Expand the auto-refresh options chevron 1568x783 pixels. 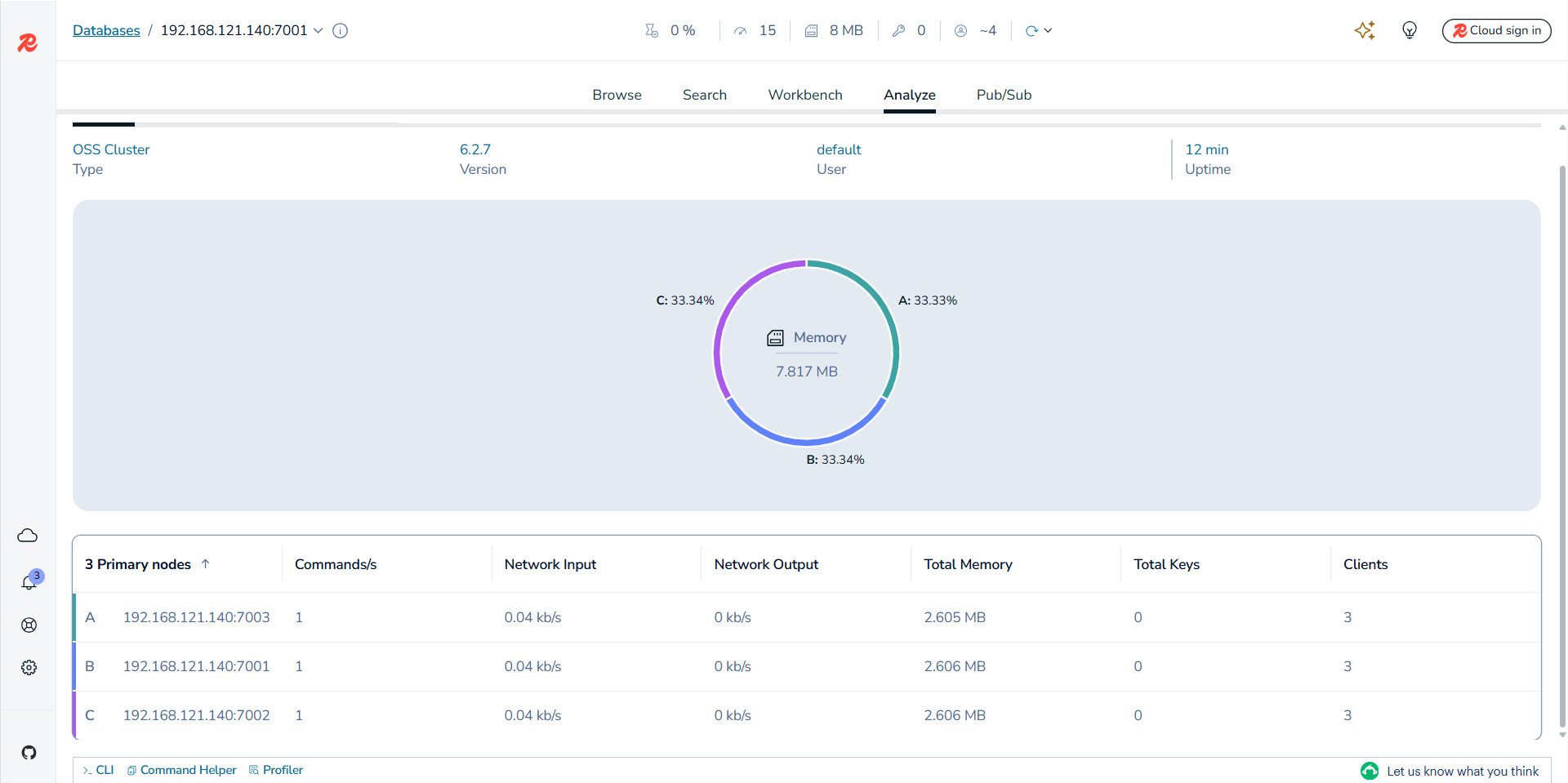1049,31
